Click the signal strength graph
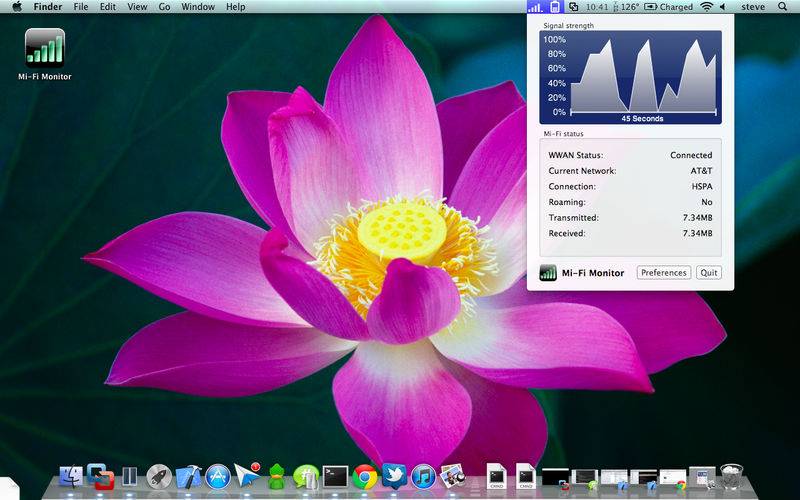 tap(630, 75)
